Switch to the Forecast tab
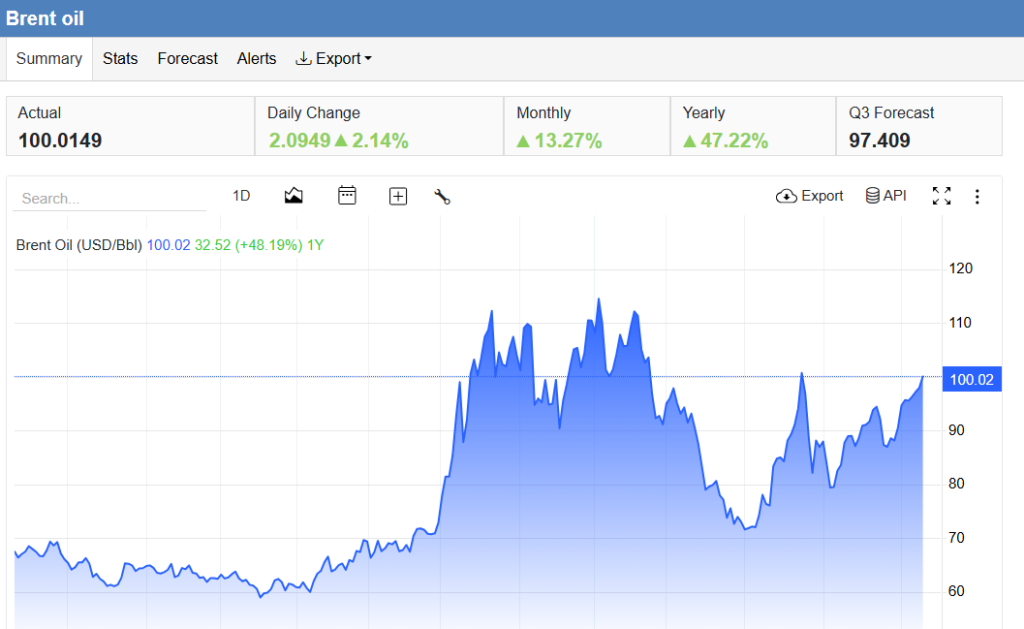The image size is (1024, 629). (187, 59)
